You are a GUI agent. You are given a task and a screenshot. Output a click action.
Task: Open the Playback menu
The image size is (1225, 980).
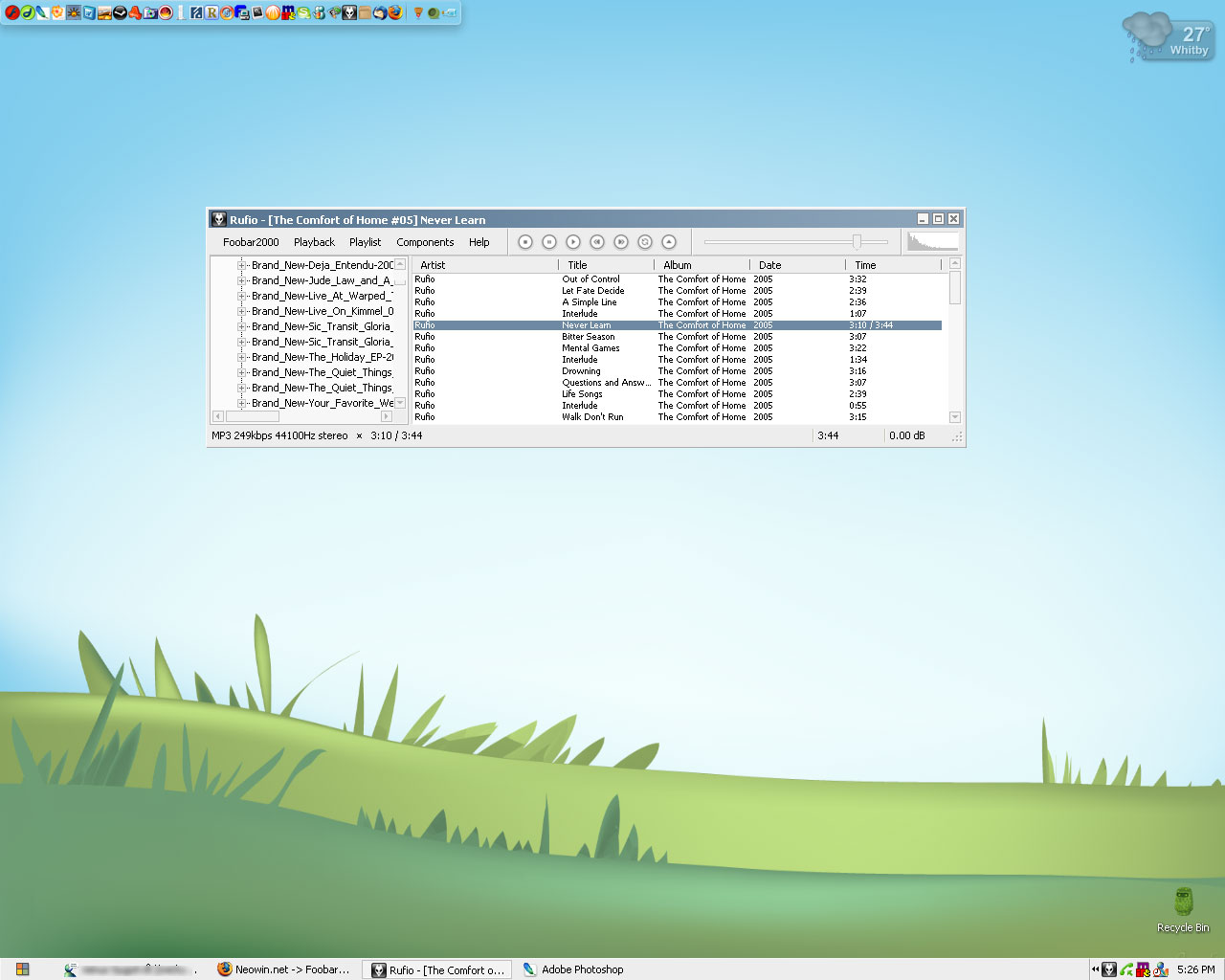[x=314, y=242]
